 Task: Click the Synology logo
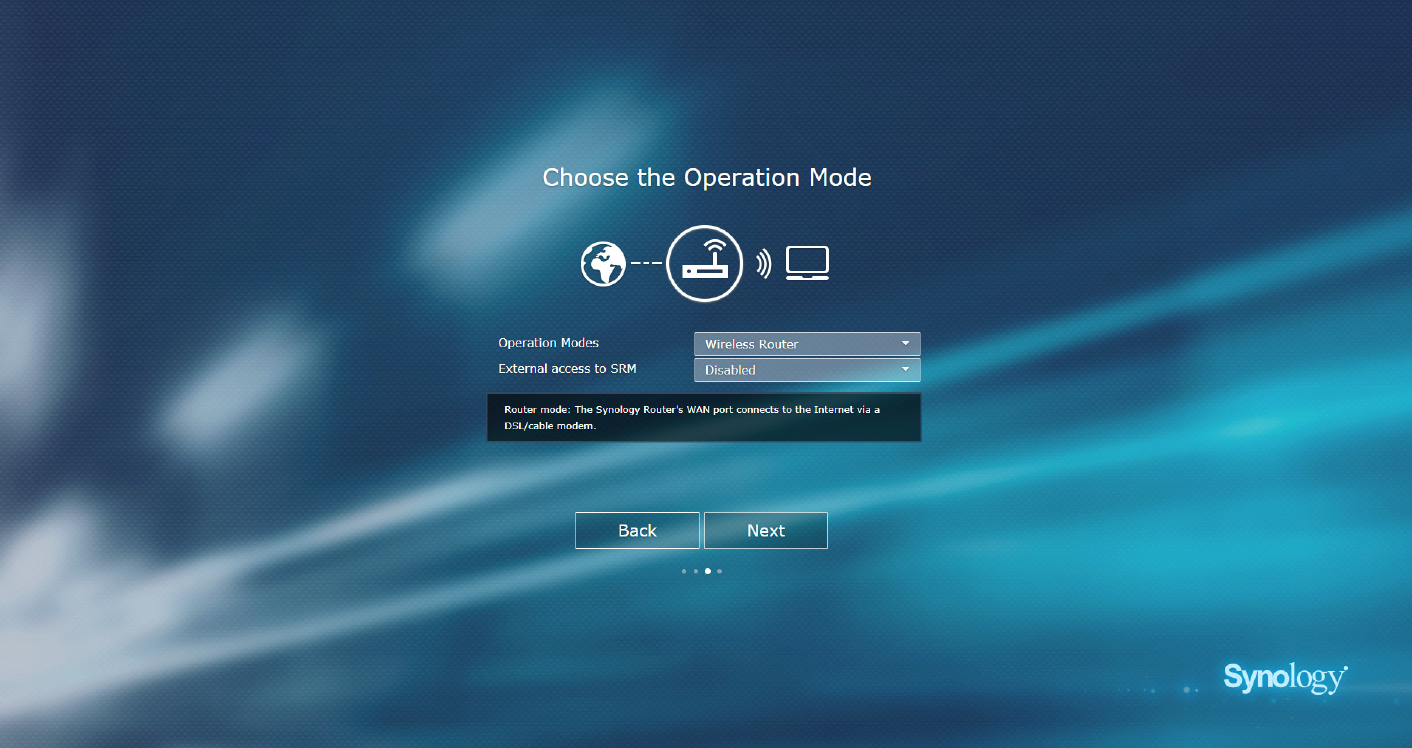[x=1285, y=677]
